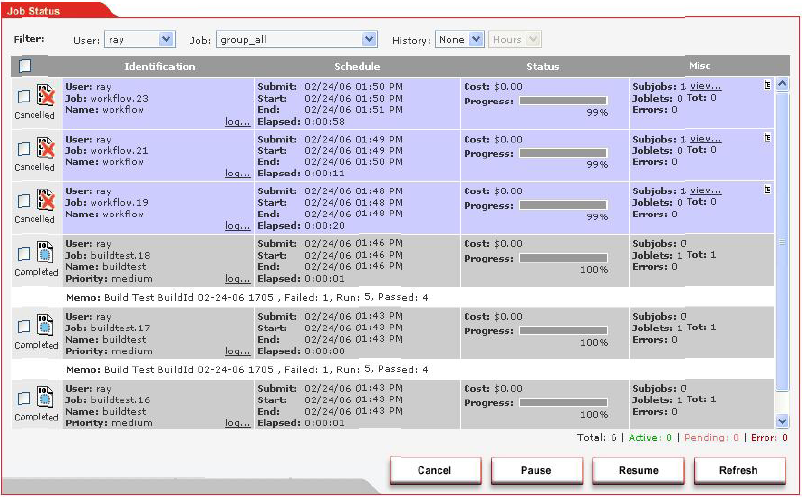Open the details page icon for workflow.23
This screenshot has height=497, width=802.
coord(767,86)
